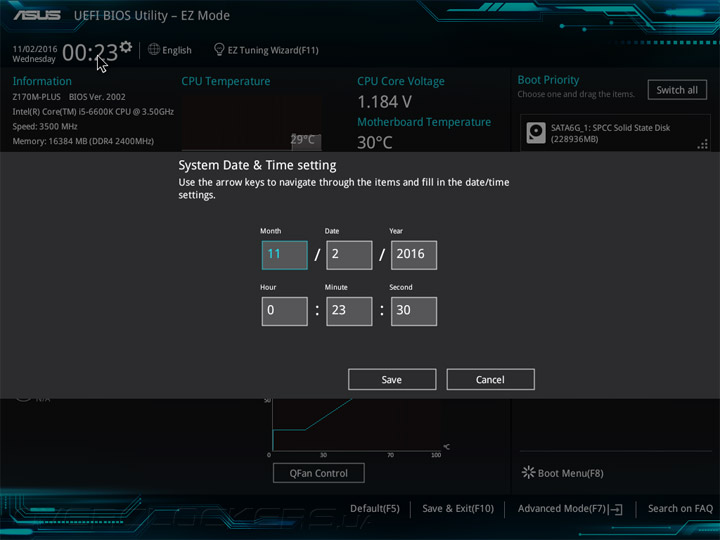Click the BIOS Ver. 2002 text
Viewport: 720px width, 540px height.
click(x=97, y=97)
